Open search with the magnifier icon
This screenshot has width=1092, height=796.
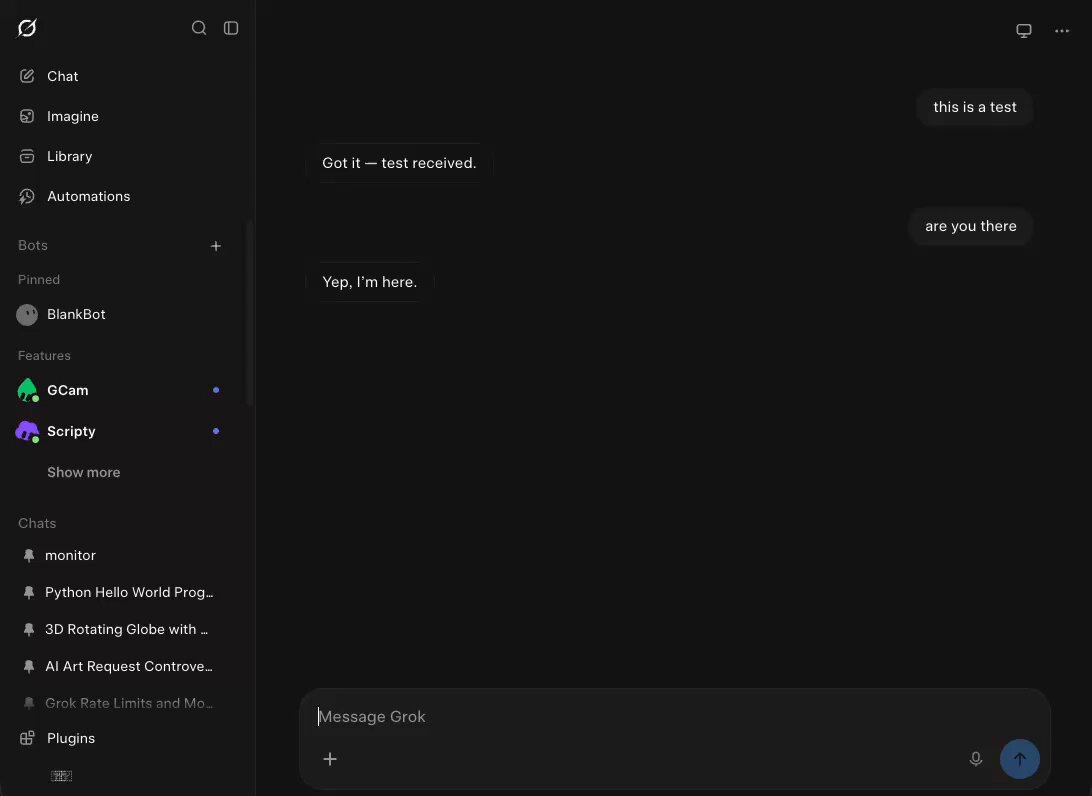tap(199, 28)
